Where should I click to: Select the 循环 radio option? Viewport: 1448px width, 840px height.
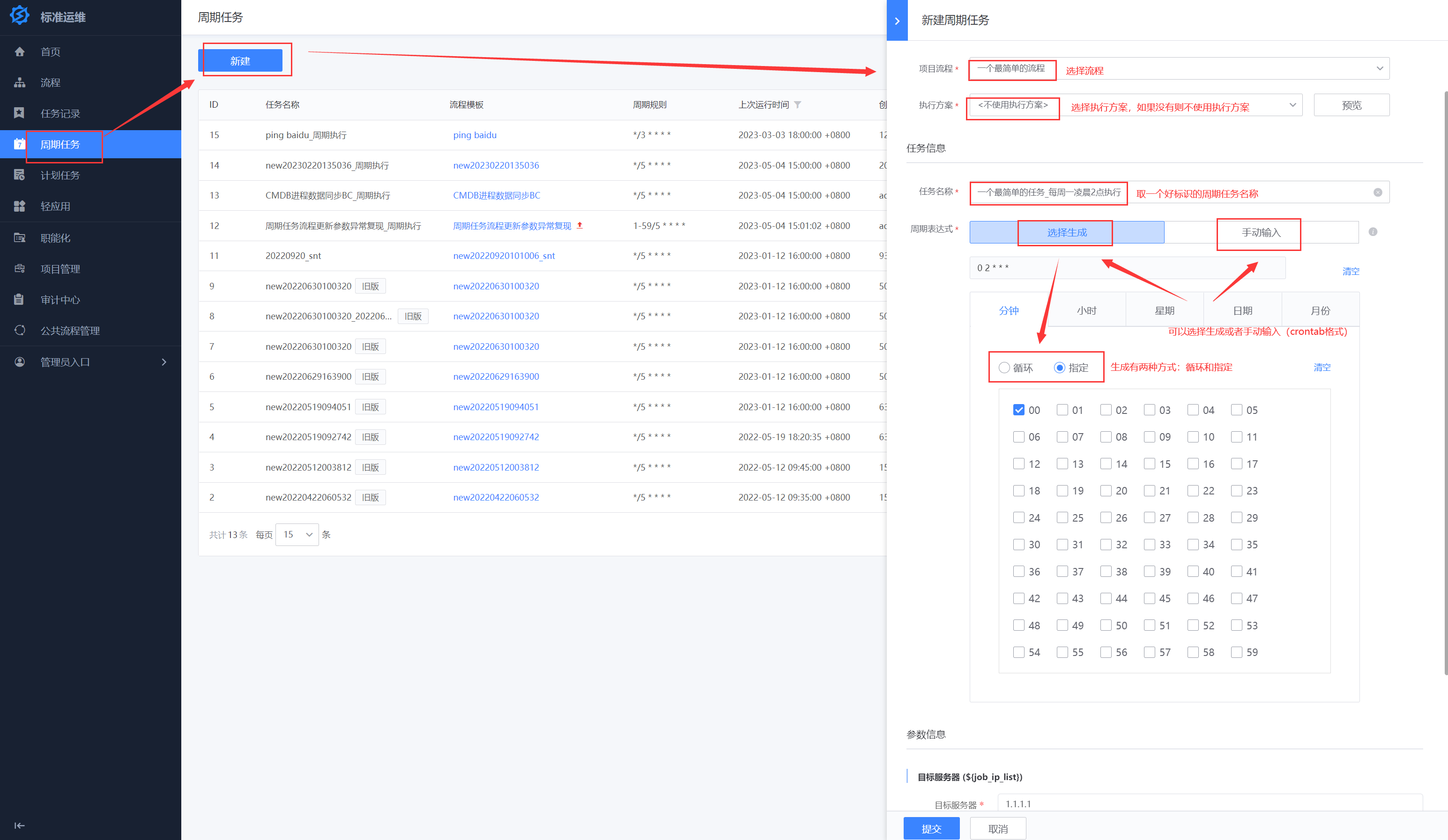pyautogui.click(x=1004, y=368)
